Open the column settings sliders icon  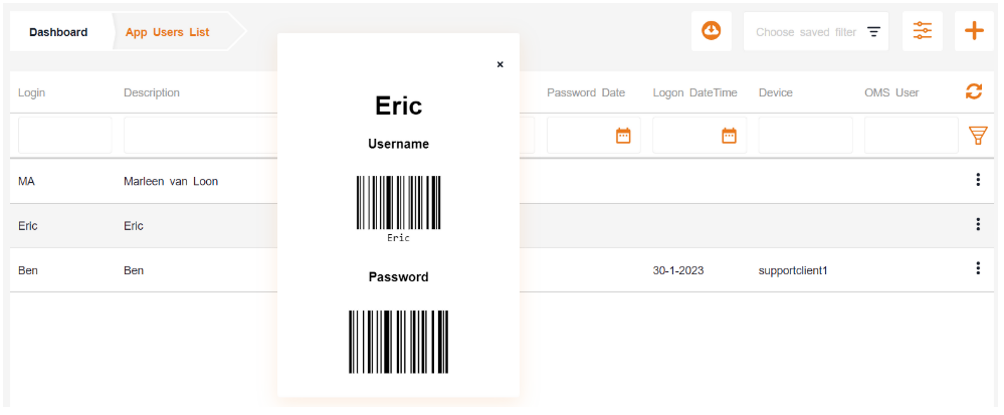[922, 32]
